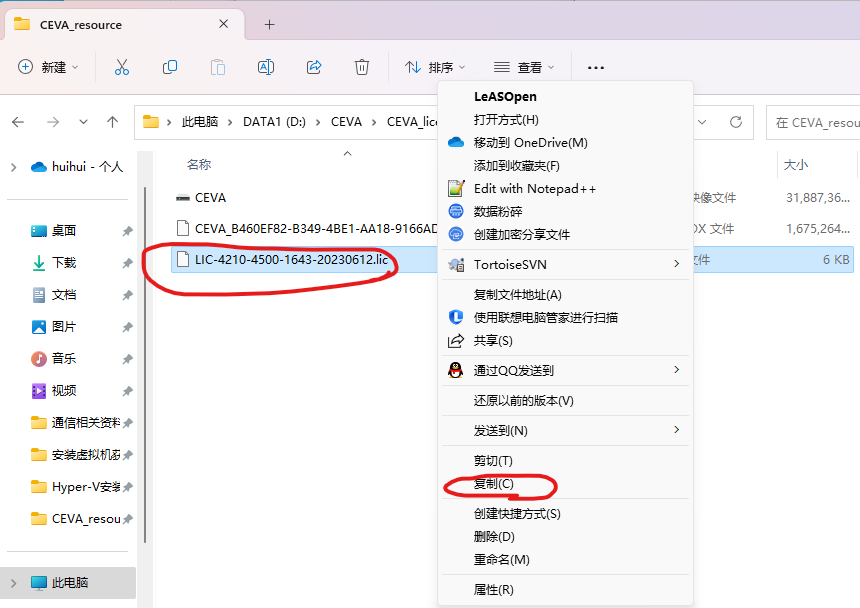The height and width of the screenshot is (608, 860).
Task: Select 属性(R) in the context menu
Action: coord(565,590)
